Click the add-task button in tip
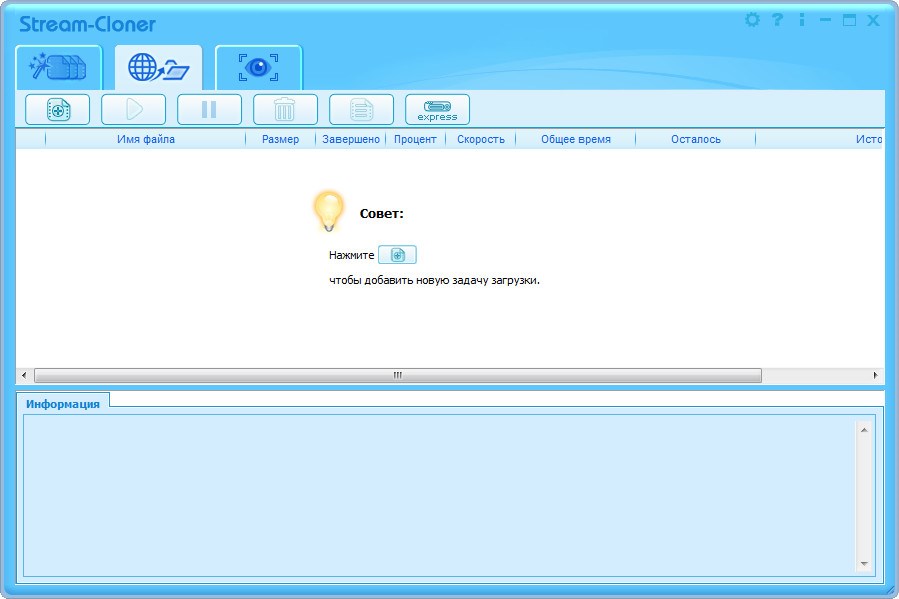The height and width of the screenshot is (599, 899). 397,255
